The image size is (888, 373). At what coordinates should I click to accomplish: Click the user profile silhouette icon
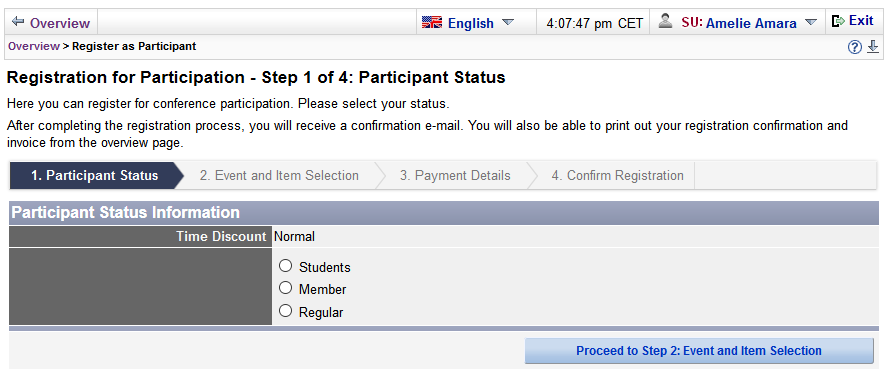666,22
